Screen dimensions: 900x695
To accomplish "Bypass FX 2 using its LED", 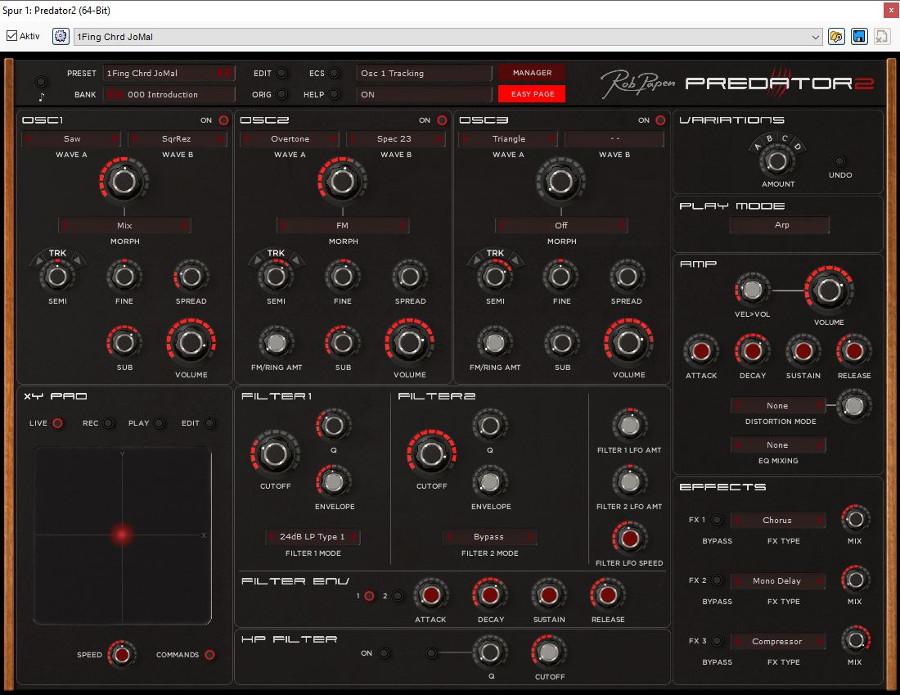I will coord(717,580).
